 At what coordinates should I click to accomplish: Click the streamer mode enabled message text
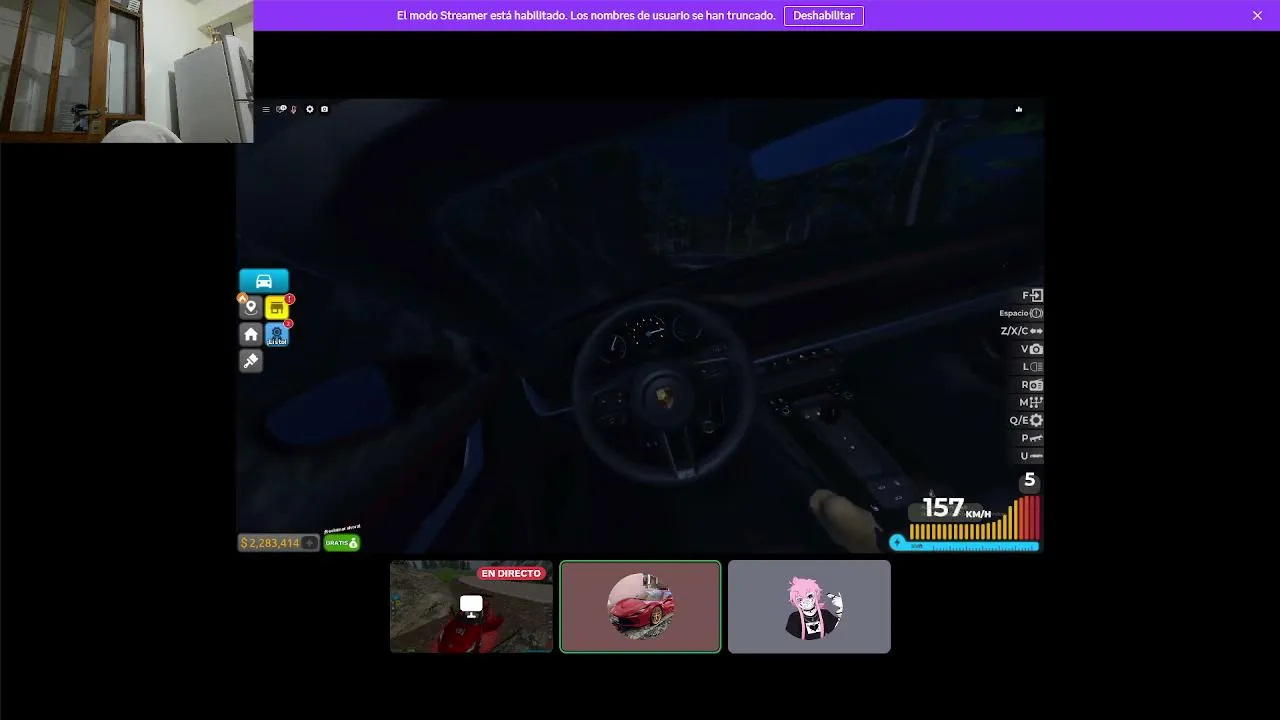point(586,16)
